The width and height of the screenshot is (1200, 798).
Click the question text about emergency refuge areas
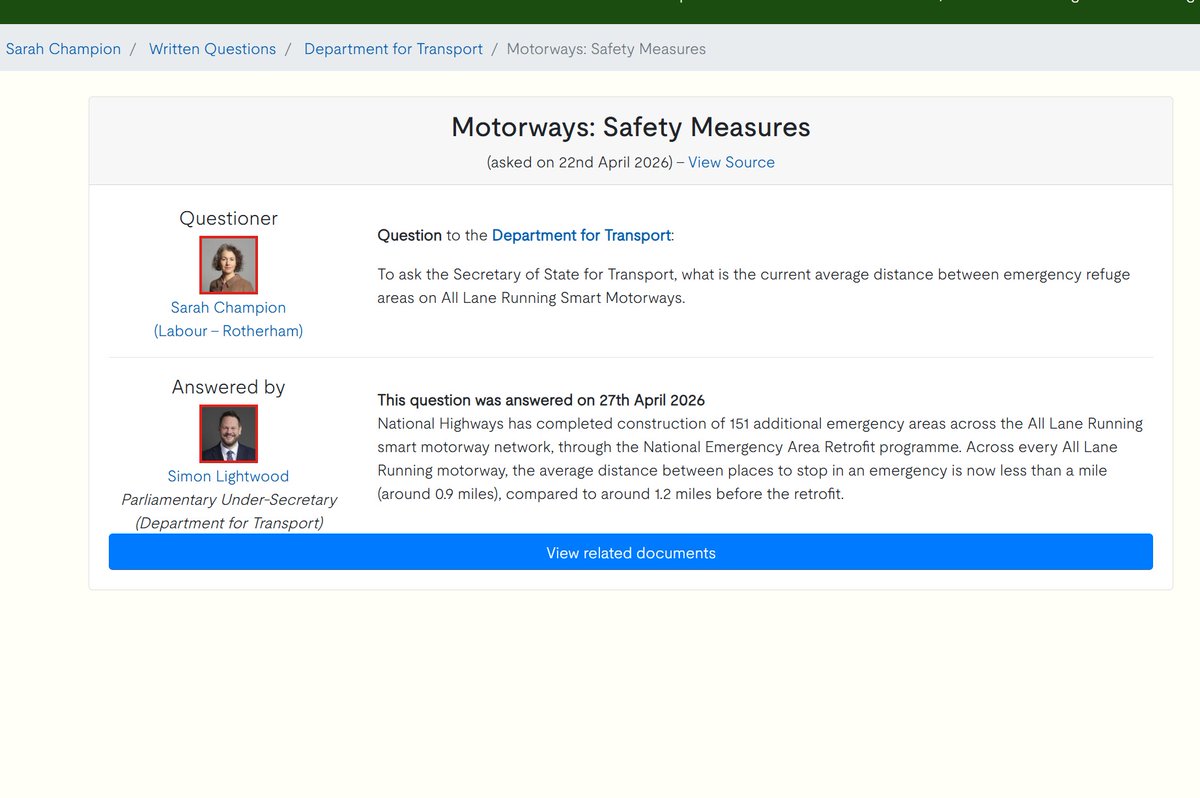pyautogui.click(x=754, y=286)
